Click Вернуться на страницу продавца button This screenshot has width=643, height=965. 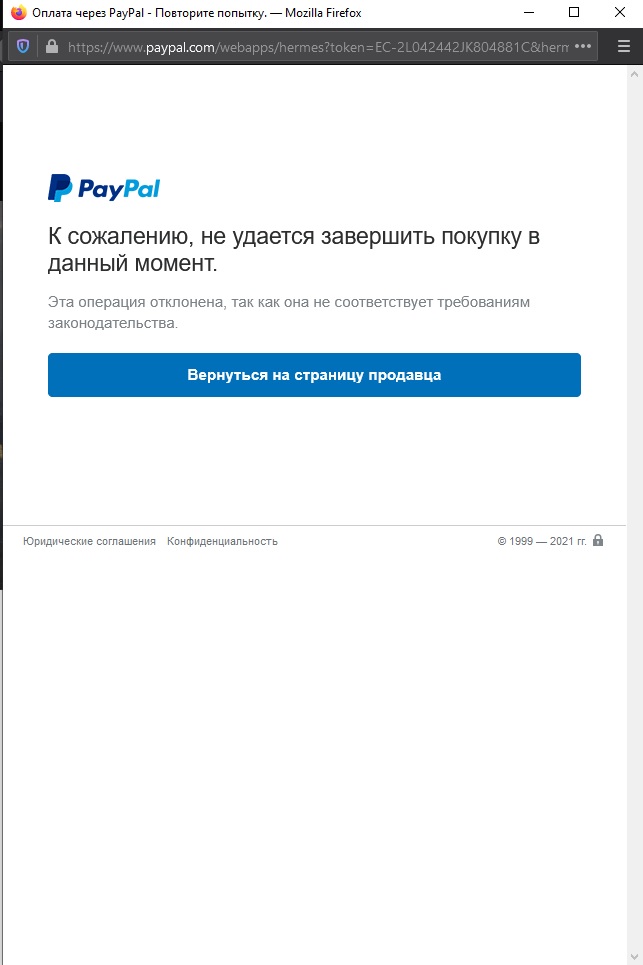314,375
